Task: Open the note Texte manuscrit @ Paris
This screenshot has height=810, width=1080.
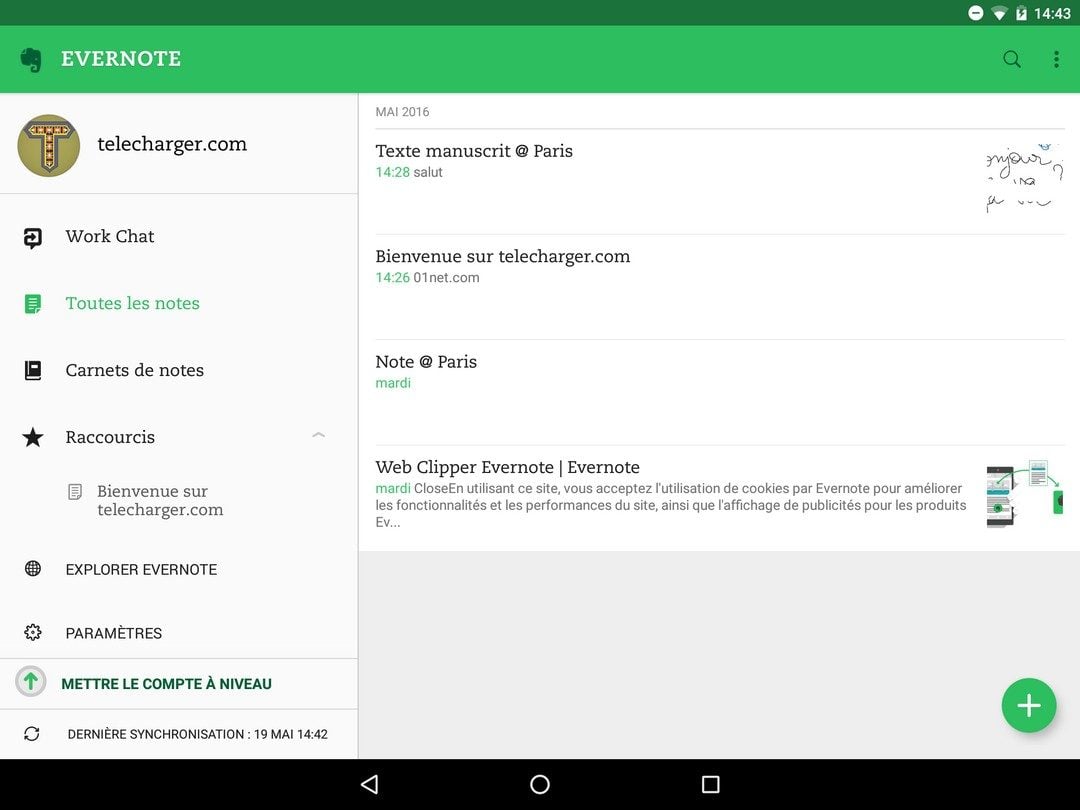Action: [720, 182]
